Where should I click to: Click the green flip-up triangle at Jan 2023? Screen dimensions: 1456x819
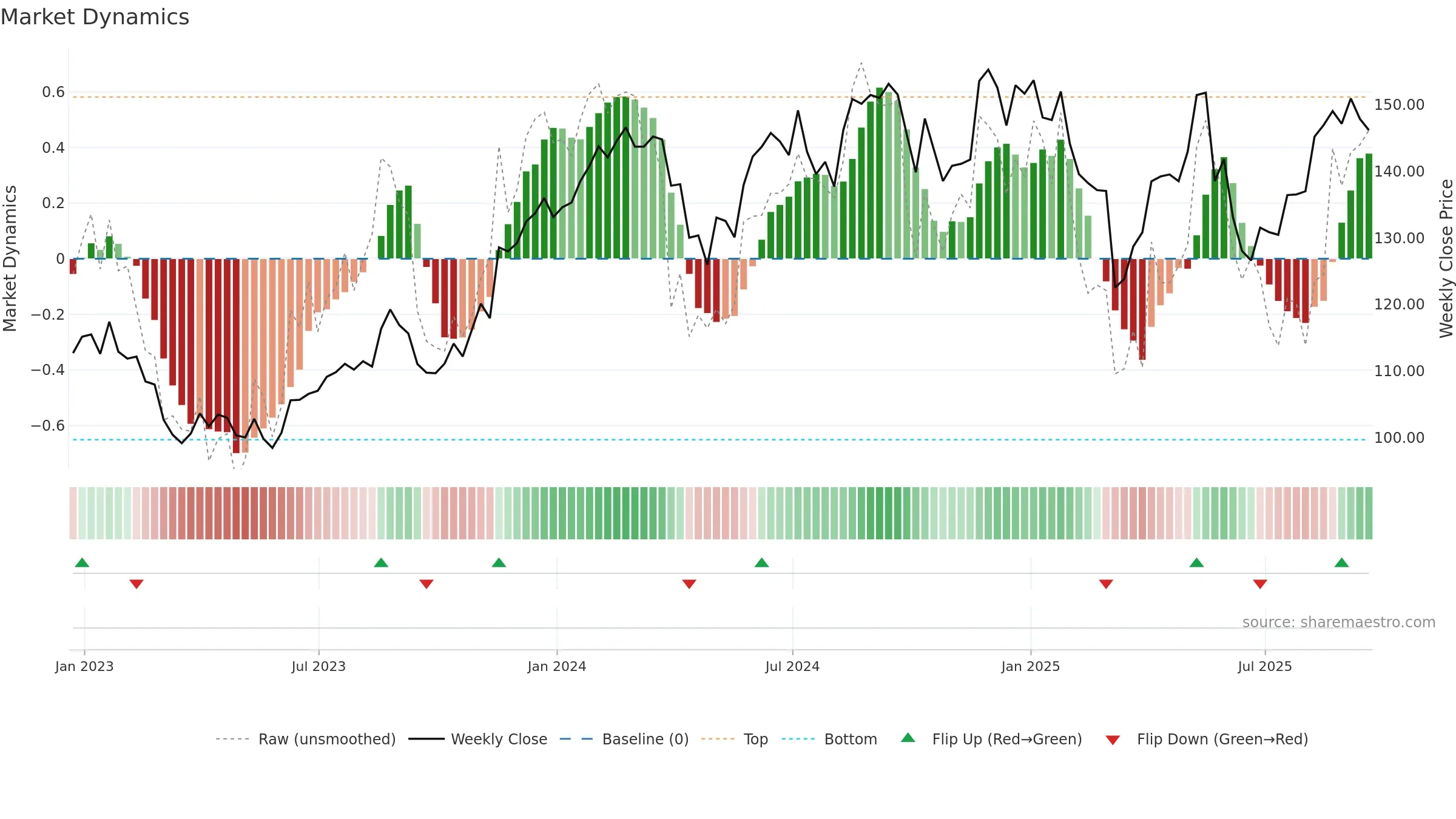coord(82,562)
